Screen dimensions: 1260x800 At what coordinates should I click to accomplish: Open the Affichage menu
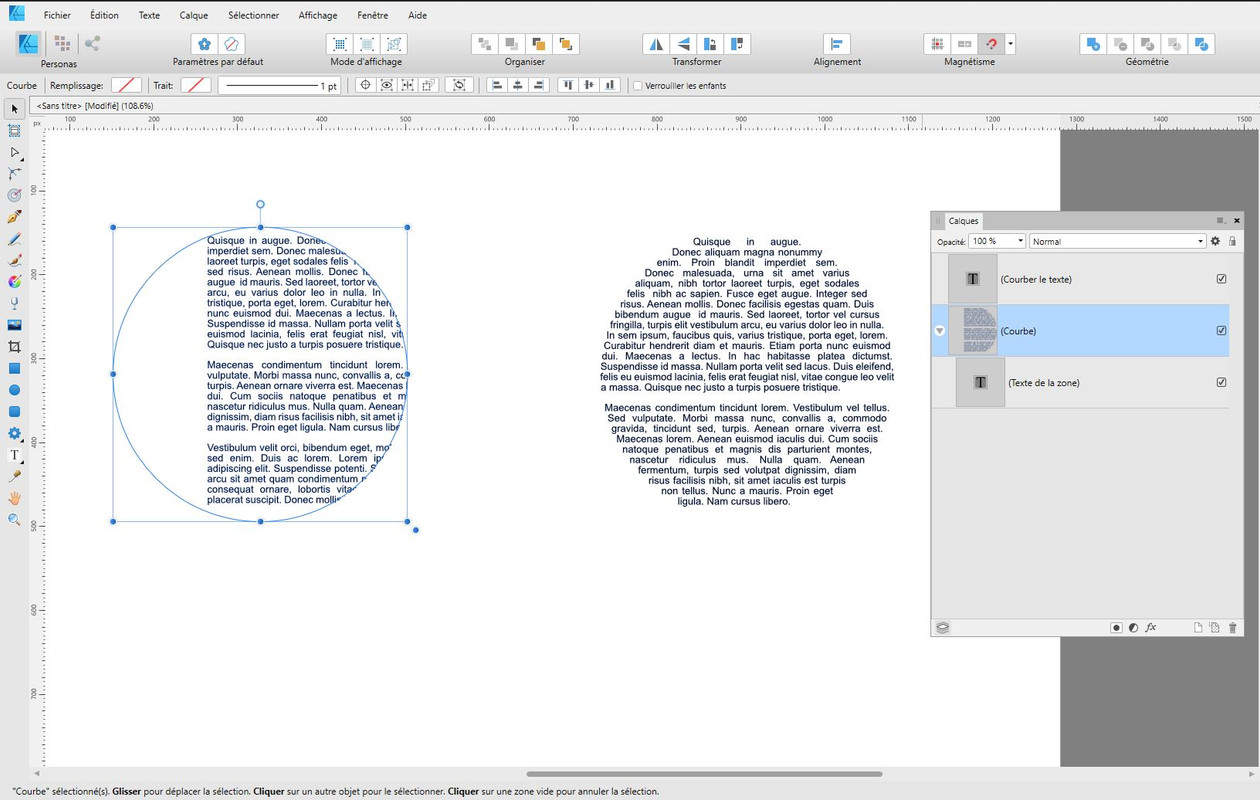coord(318,15)
